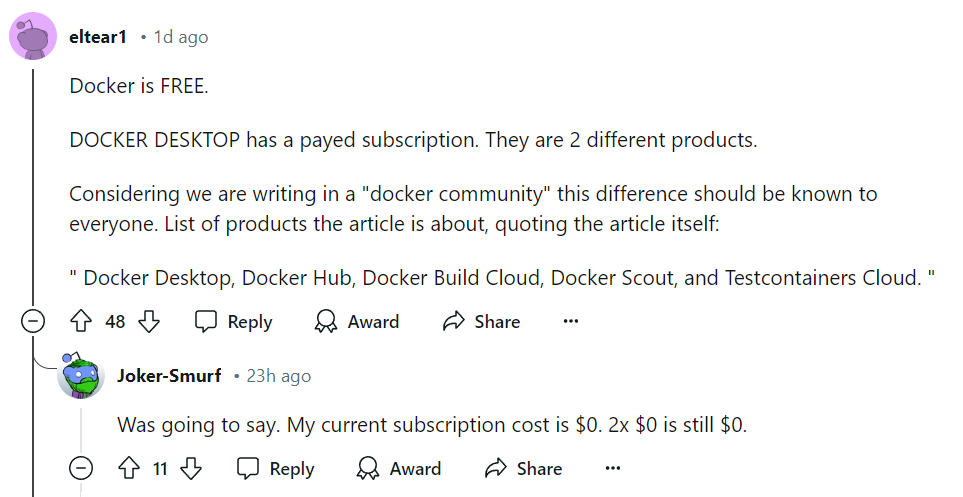963x497 pixels.
Task: Open more options on eltear1's comment
Action: click(571, 321)
